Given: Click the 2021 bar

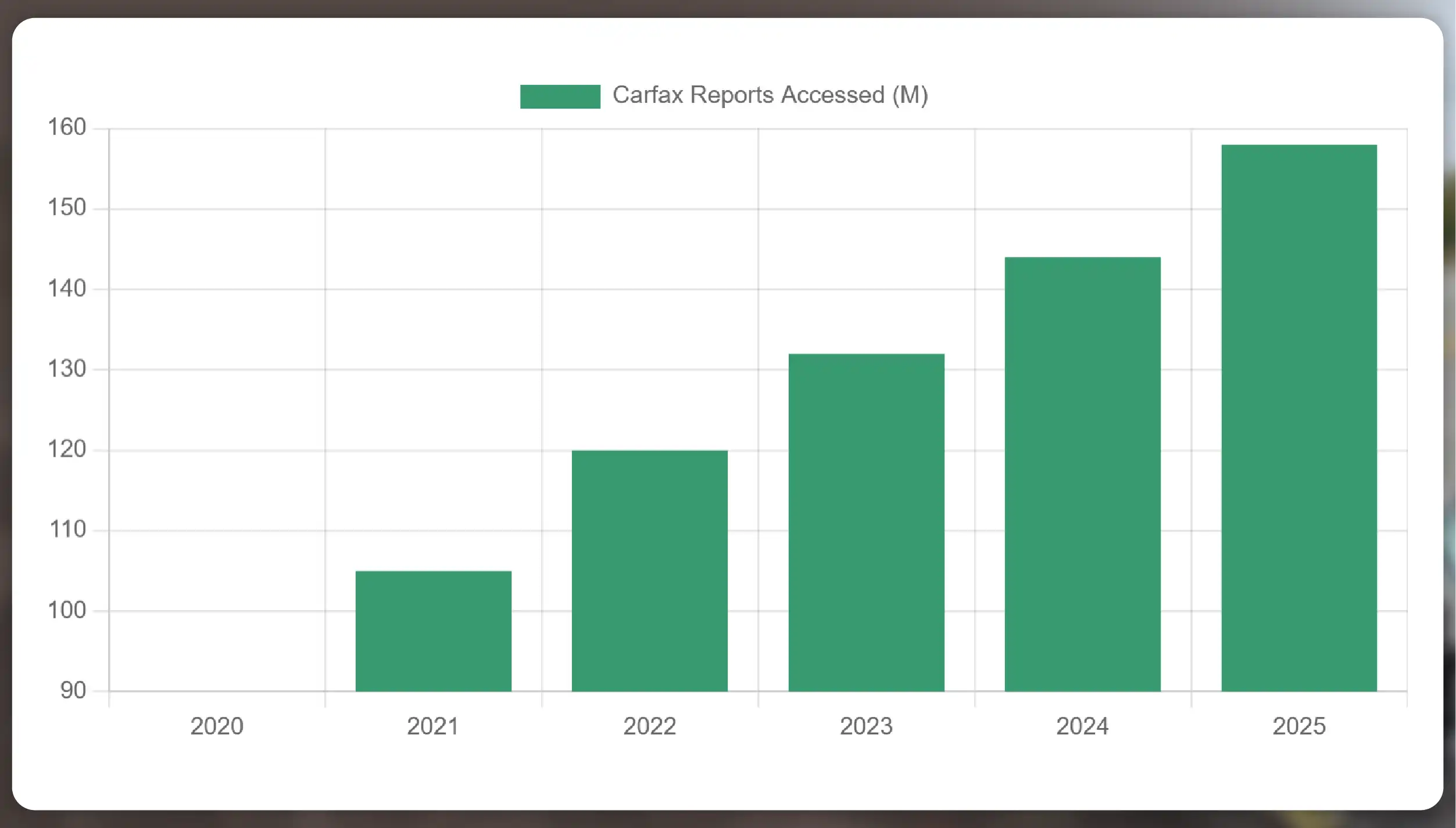Looking at the screenshot, I should pyautogui.click(x=433, y=631).
